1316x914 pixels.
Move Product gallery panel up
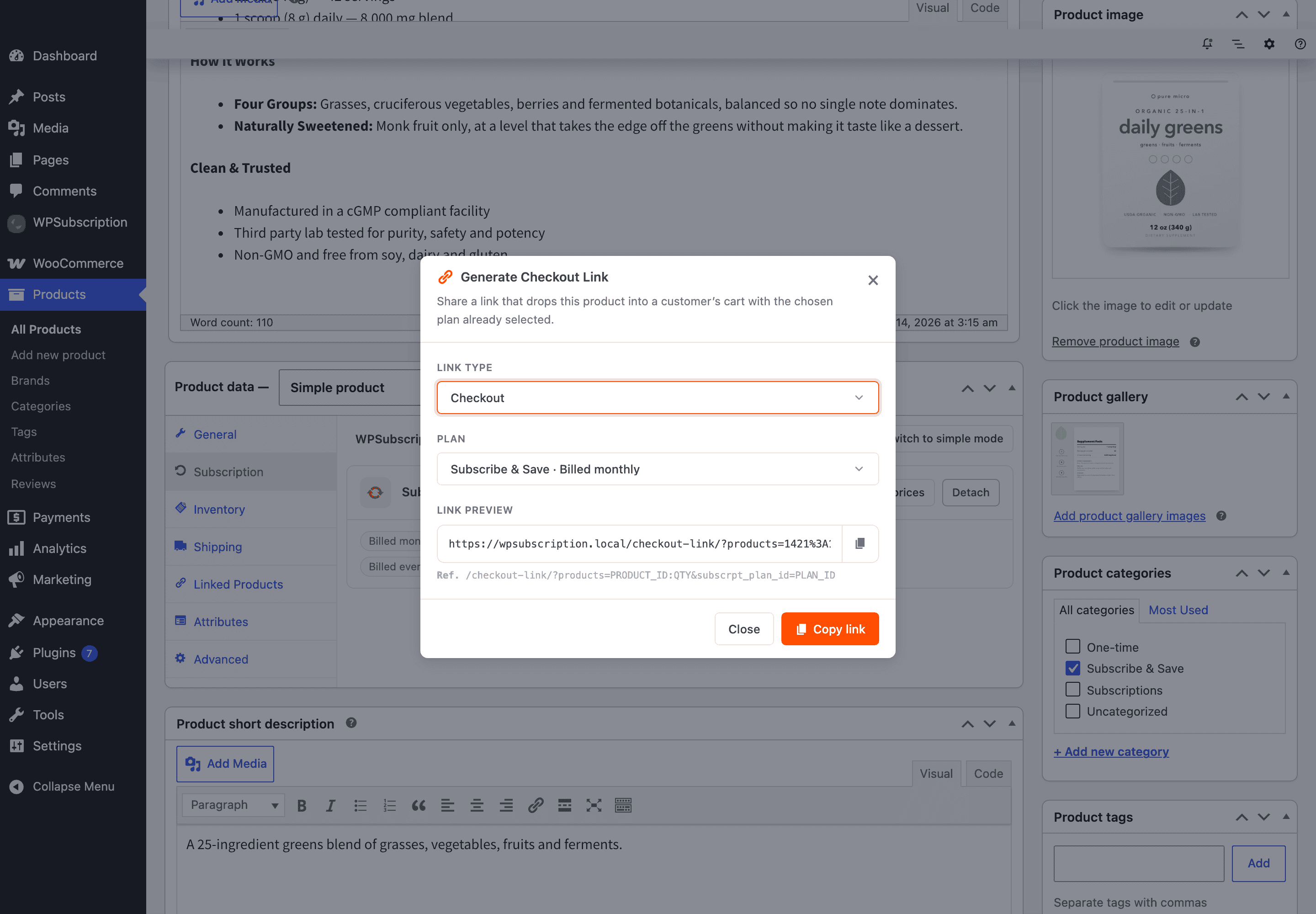click(1242, 397)
